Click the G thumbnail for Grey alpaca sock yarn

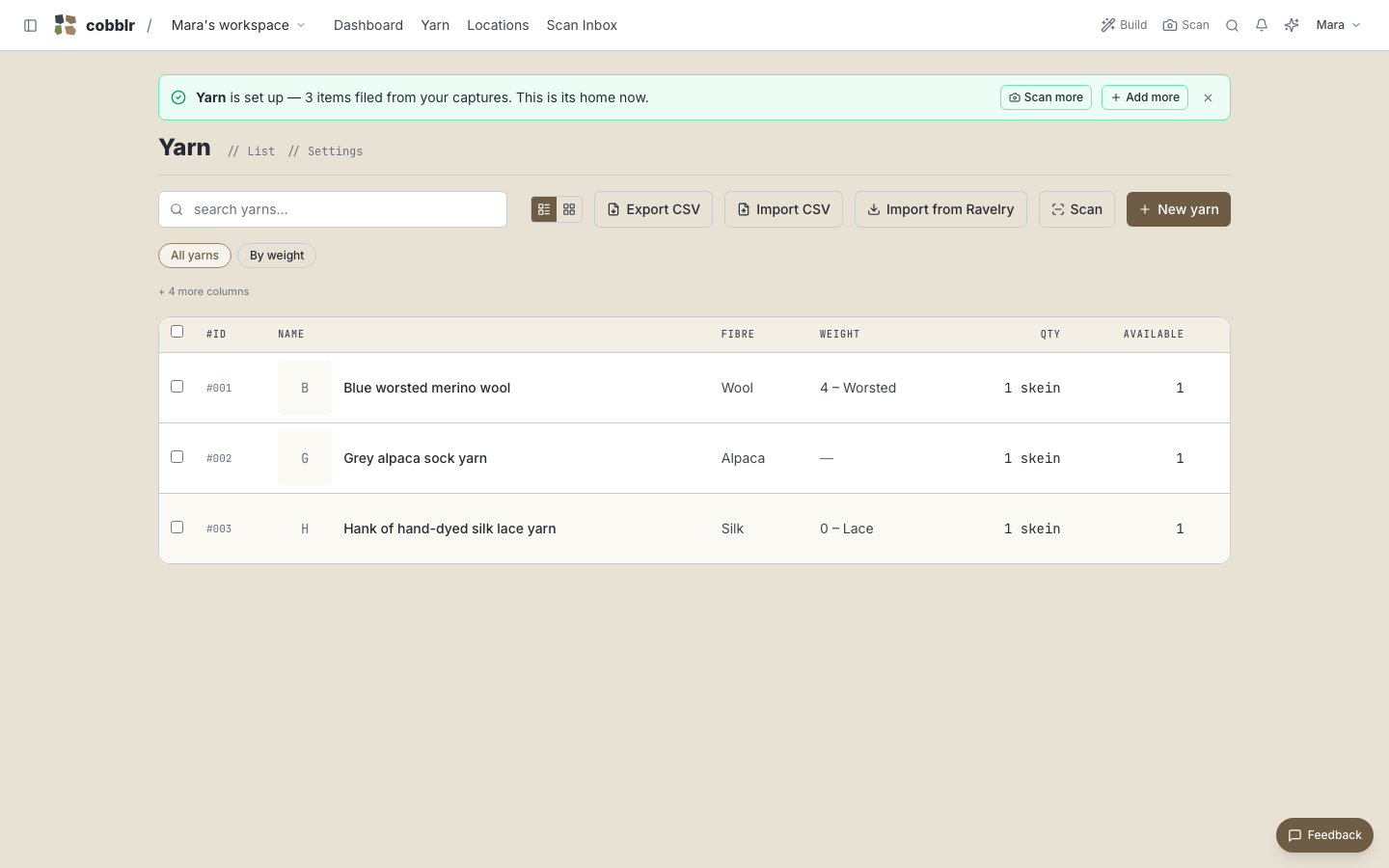[305, 458]
